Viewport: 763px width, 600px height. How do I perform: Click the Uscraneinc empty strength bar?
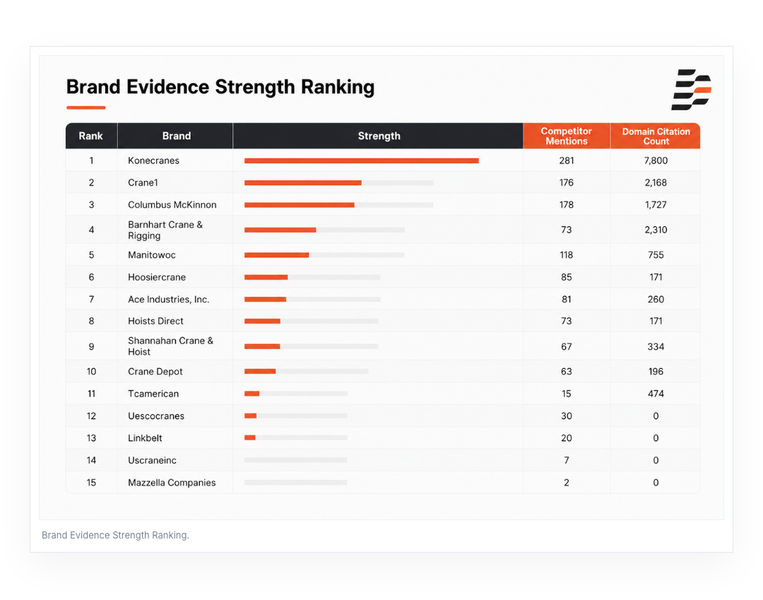[296, 460]
